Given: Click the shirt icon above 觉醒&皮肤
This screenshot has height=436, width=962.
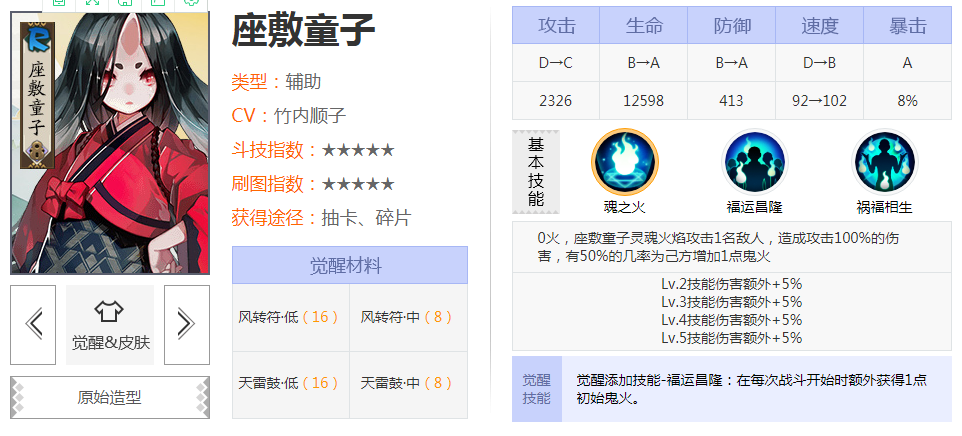Looking at the screenshot, I should pos(109,312).
